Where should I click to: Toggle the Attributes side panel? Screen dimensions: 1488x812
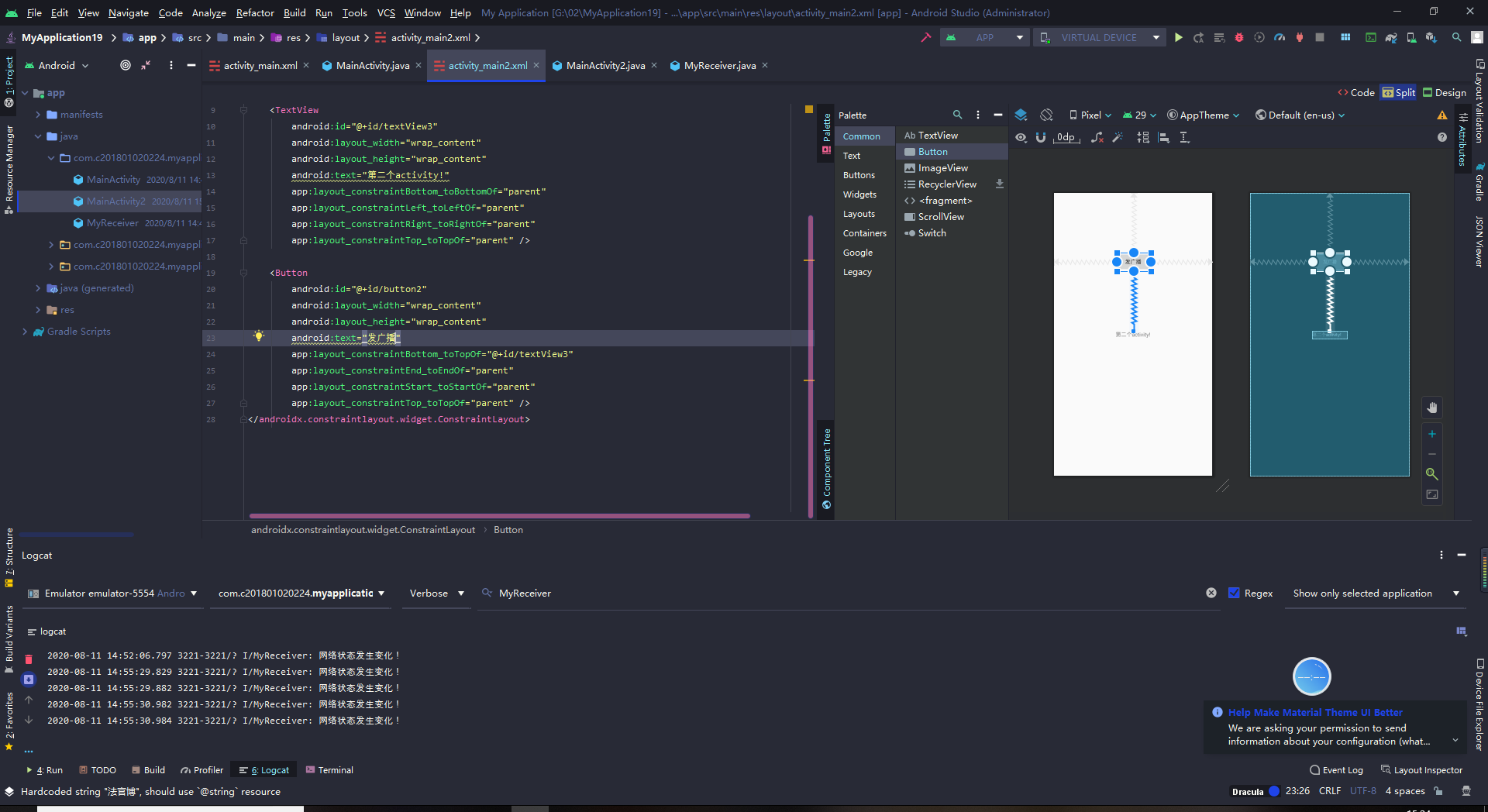click(x=1462, y=139)
